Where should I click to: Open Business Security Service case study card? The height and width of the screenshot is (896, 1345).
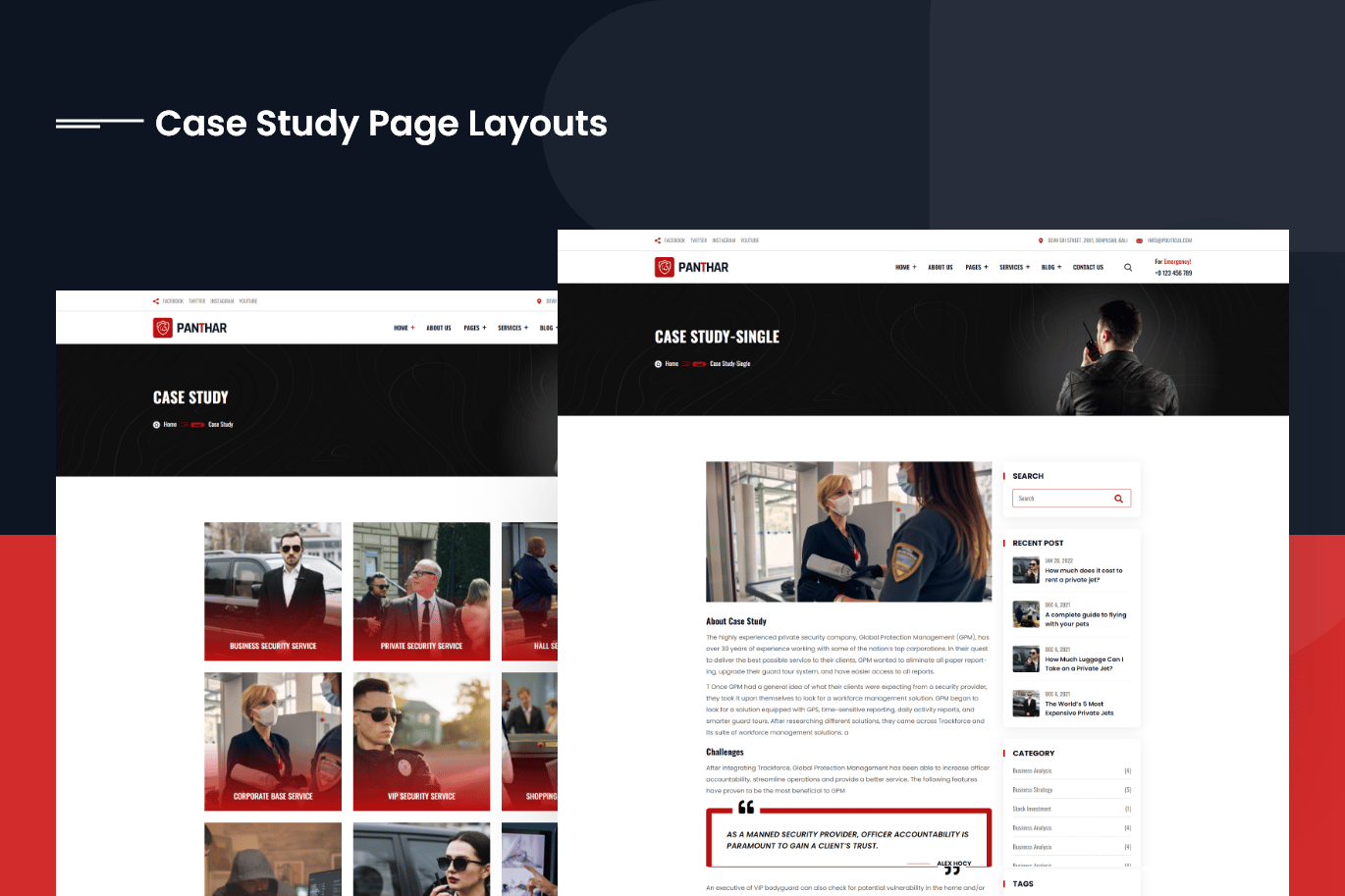tap(273, 591)
